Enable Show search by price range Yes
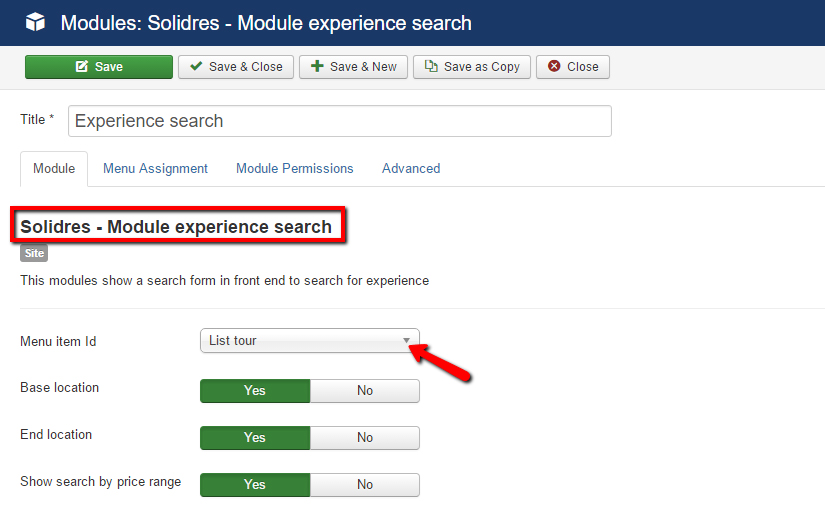This screenshot has width=825, height=510. (x=255, y=484)
